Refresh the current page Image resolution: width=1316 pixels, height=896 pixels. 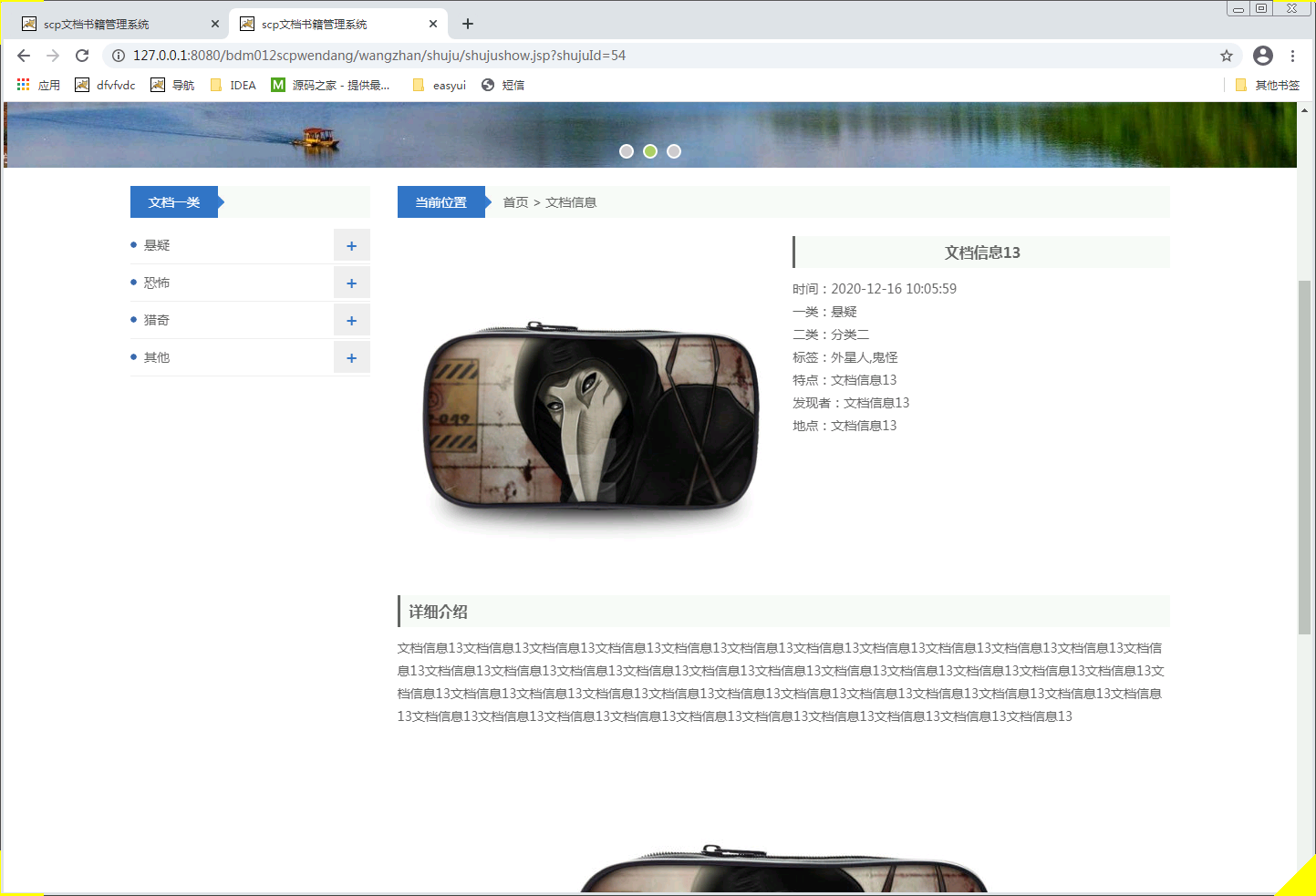(82, 56)
